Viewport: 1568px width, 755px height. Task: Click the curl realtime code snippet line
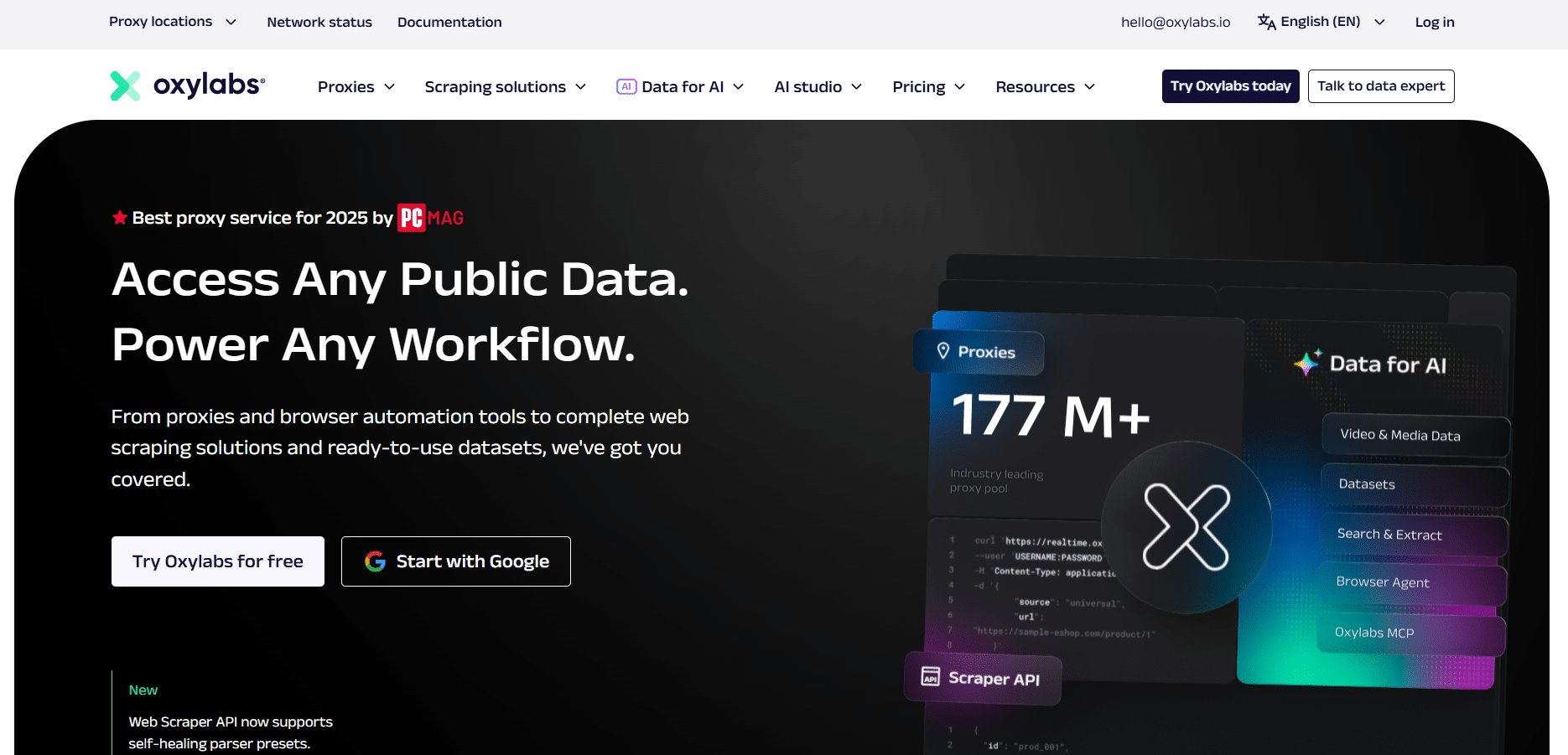tap(1039, 541)
